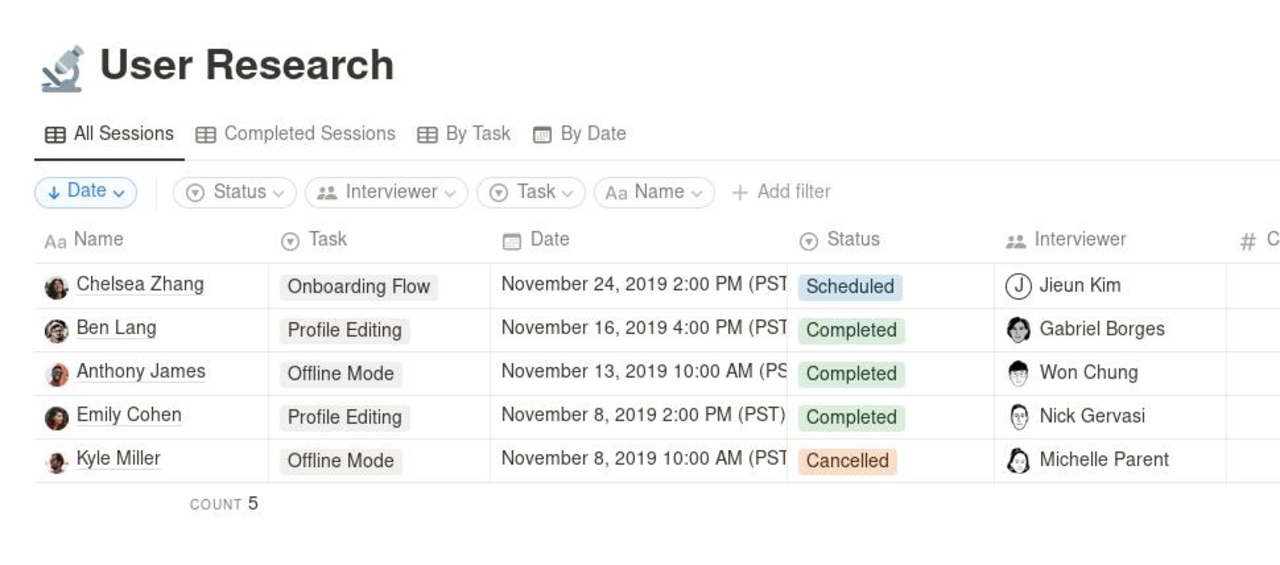
Task: Click Michelle Parent interviewer avatar
Action: [1018, 460]
